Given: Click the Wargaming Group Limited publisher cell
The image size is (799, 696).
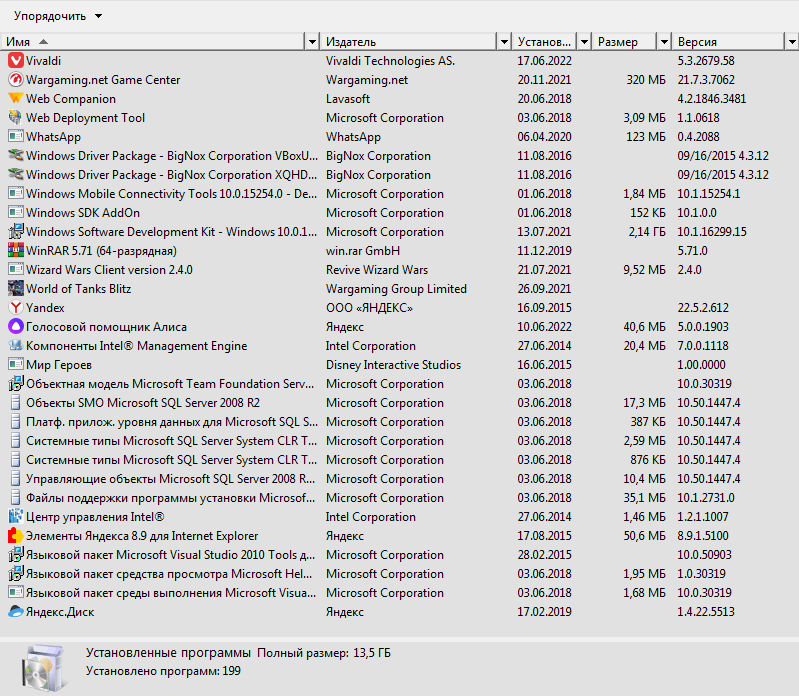Looking at the screenshot, I should [396, 288].
